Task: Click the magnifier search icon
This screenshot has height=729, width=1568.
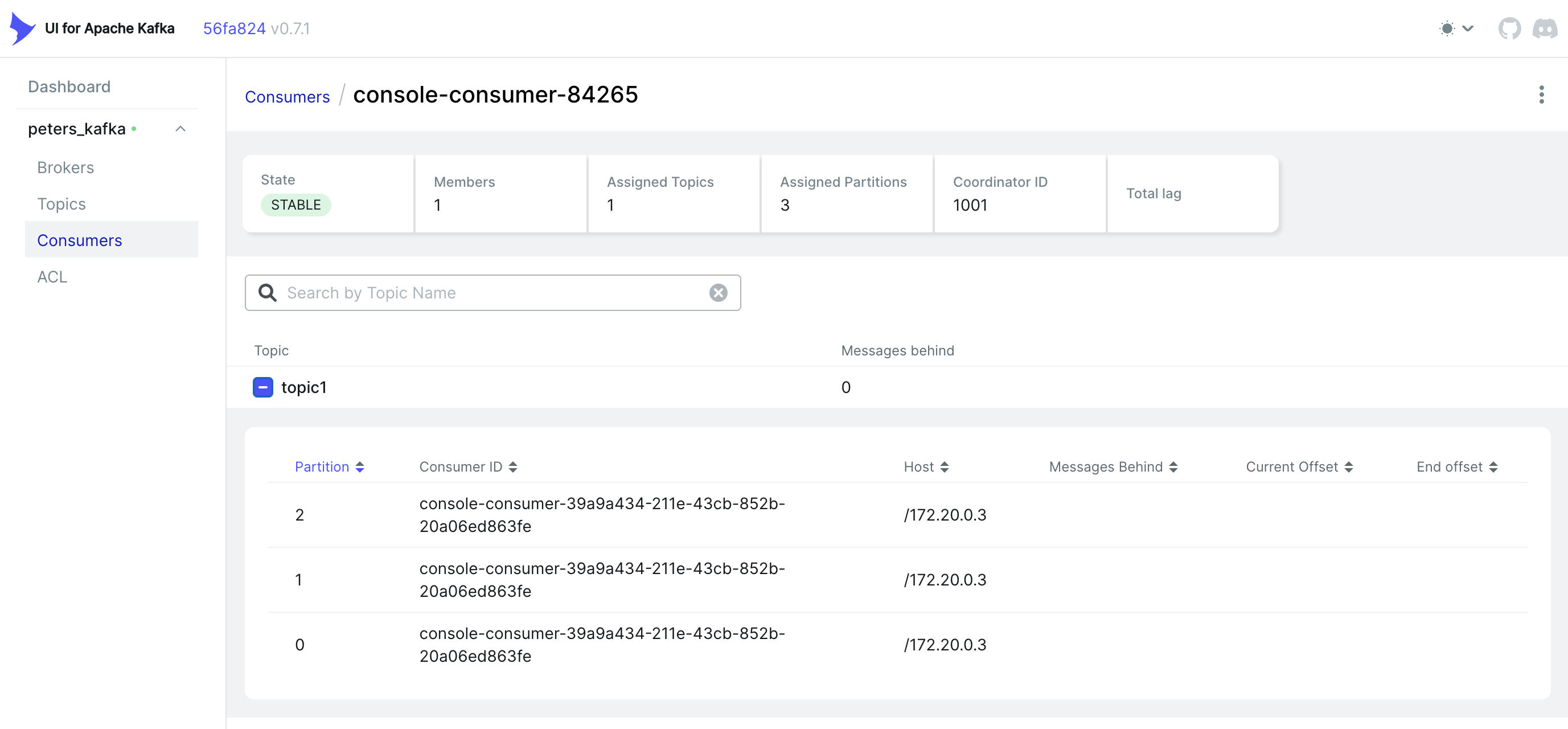Action: [267, 293]
